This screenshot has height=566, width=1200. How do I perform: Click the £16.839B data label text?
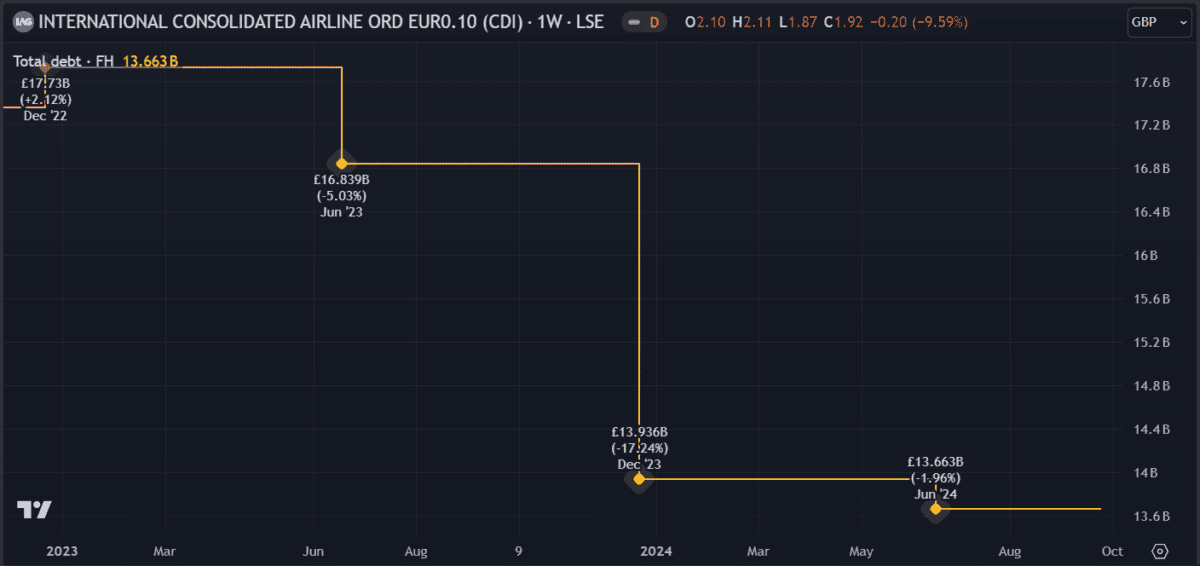[x=341, y=180]
